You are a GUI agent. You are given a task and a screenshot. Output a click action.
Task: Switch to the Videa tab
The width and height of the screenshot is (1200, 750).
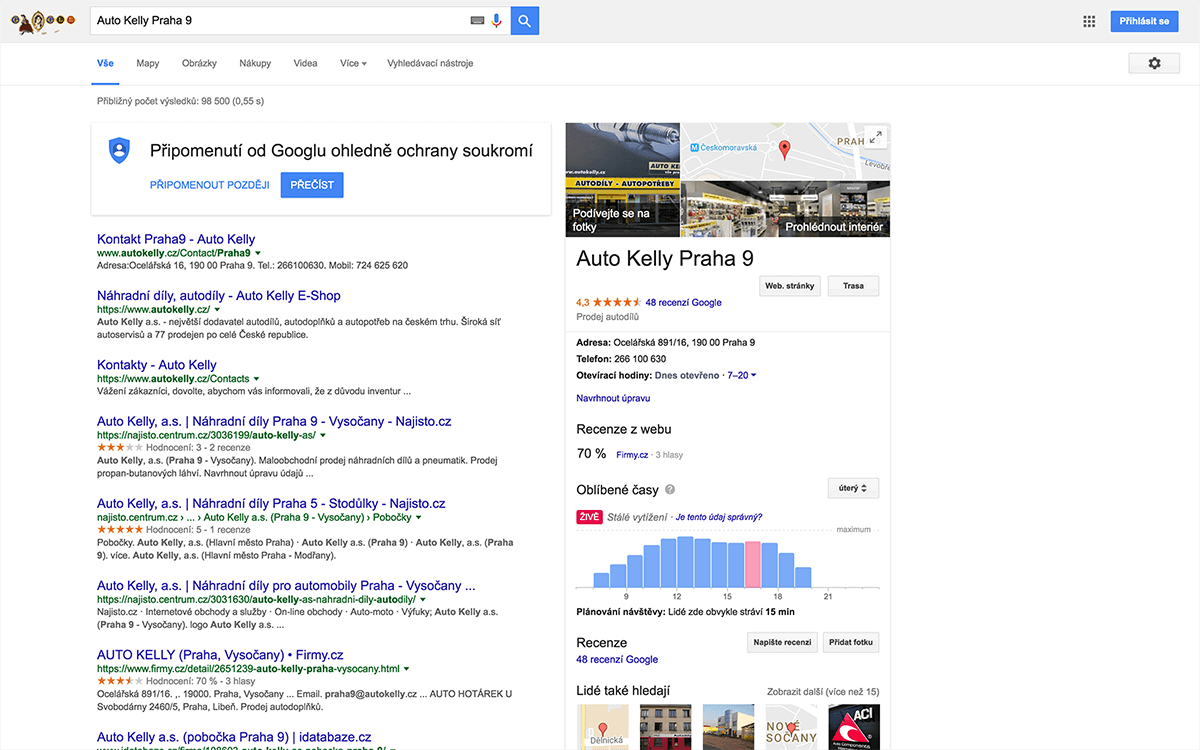pos(305,63)
